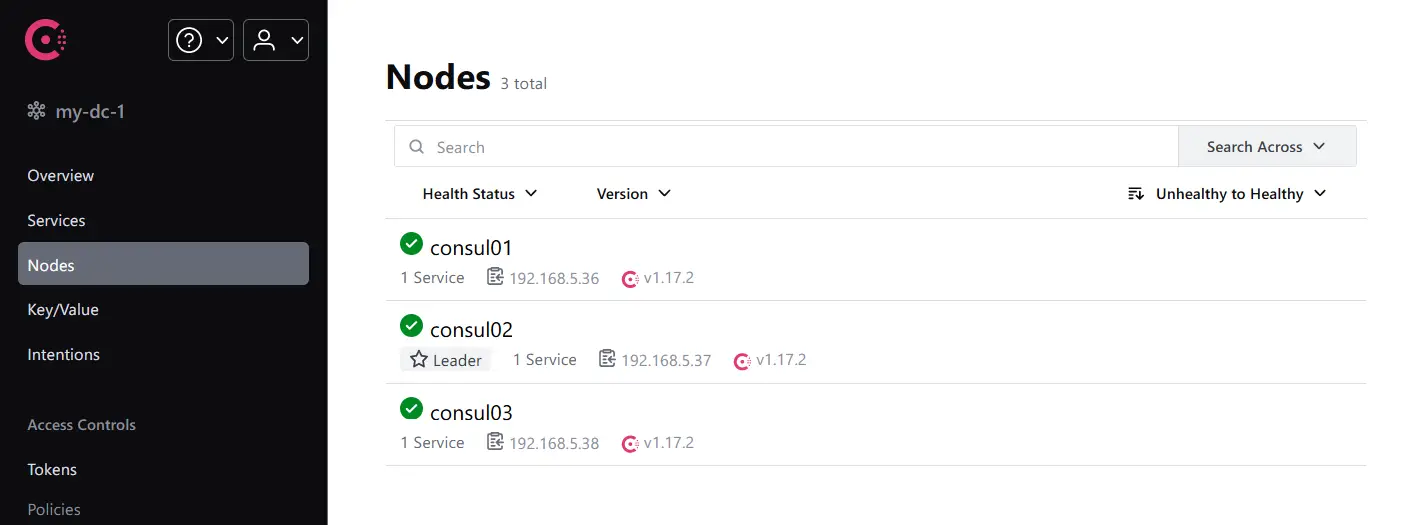This screenshot has height=525, width=1416.
Task: Open the user account menu
Action: [276, 40]
